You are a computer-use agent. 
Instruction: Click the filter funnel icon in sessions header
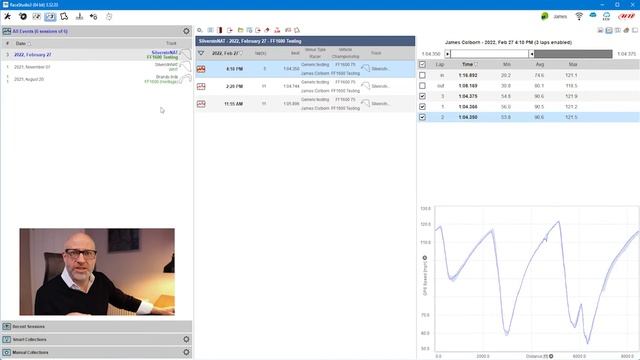201,53
